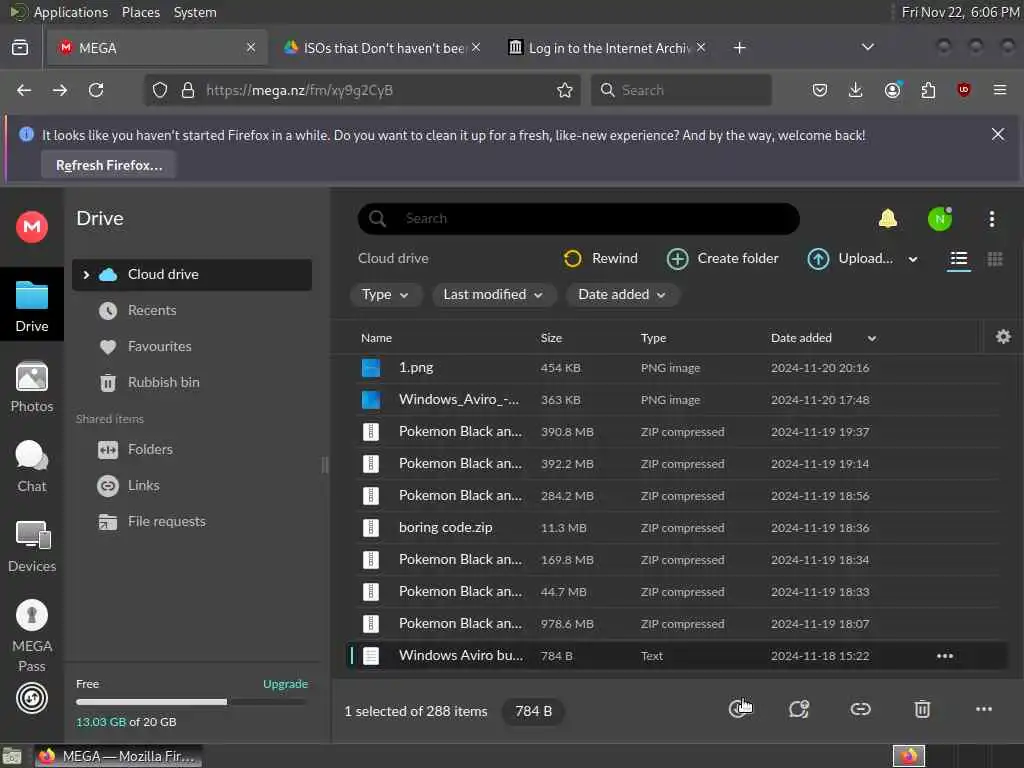Screen dimensions: 1024x768
Task: Click Rewind button
Action: click(600, 259)
